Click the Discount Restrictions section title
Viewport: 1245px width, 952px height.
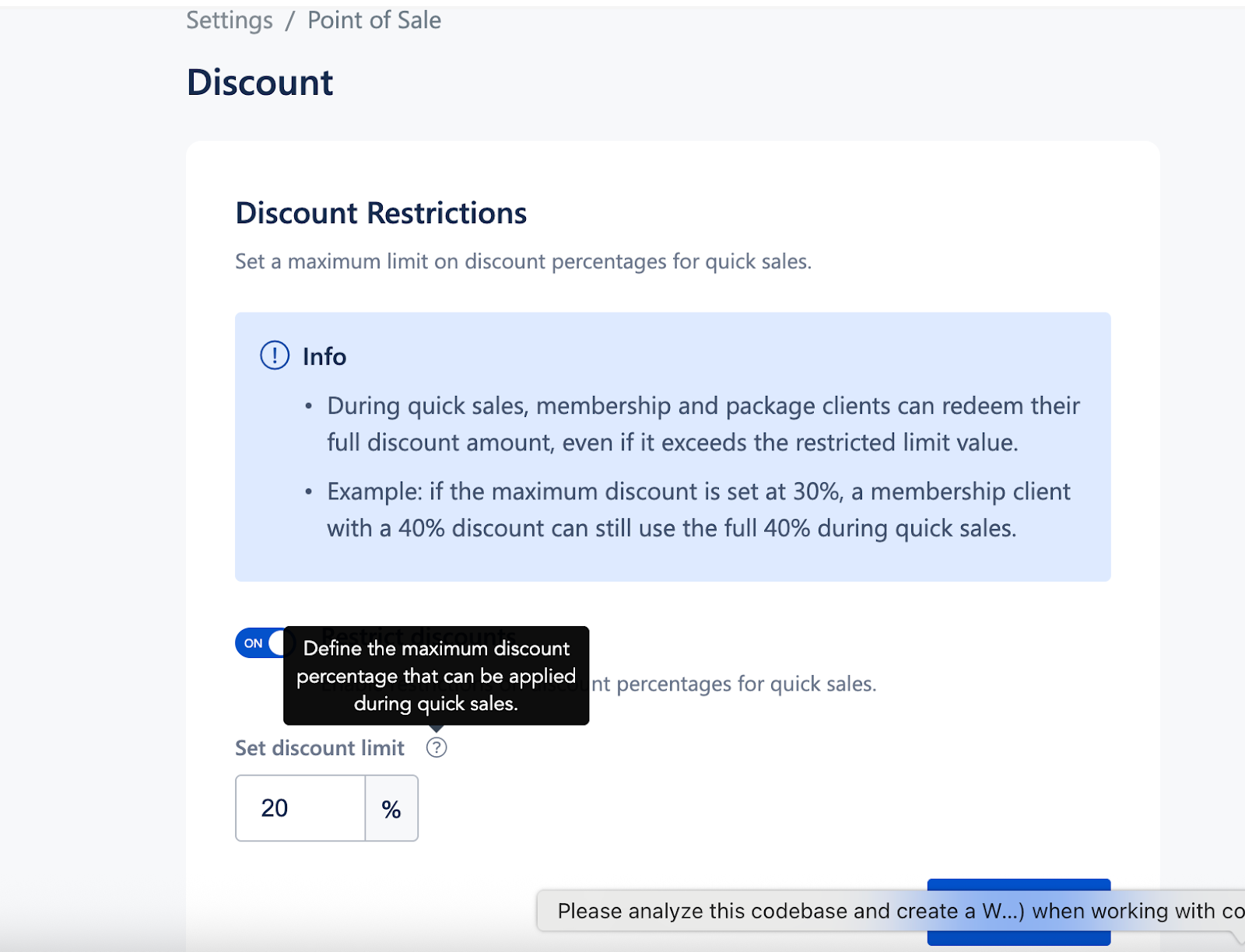tap(381, 213)
